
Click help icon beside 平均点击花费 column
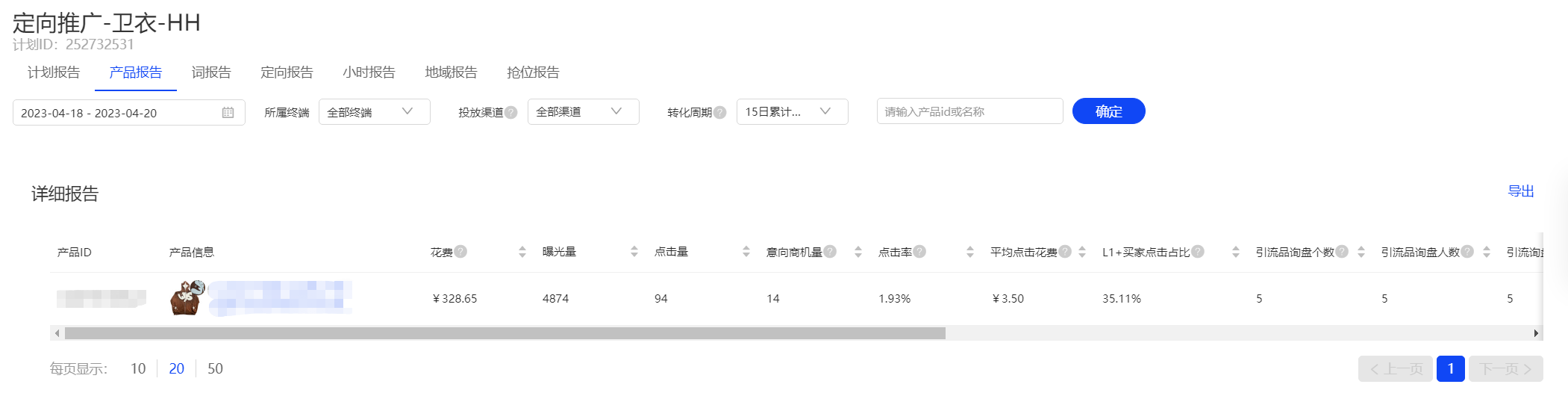coord(1065,252)
